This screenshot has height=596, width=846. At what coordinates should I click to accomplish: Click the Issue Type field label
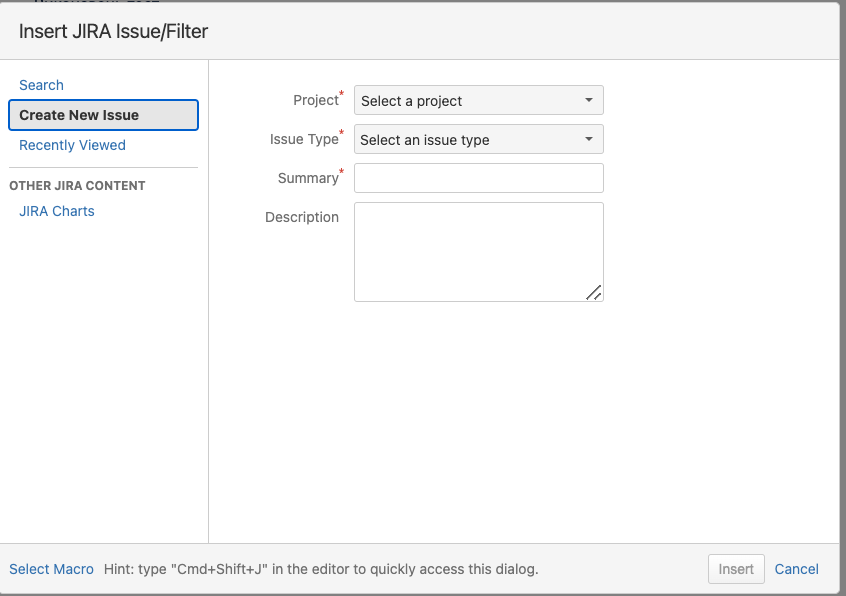[x=304, y=139]
